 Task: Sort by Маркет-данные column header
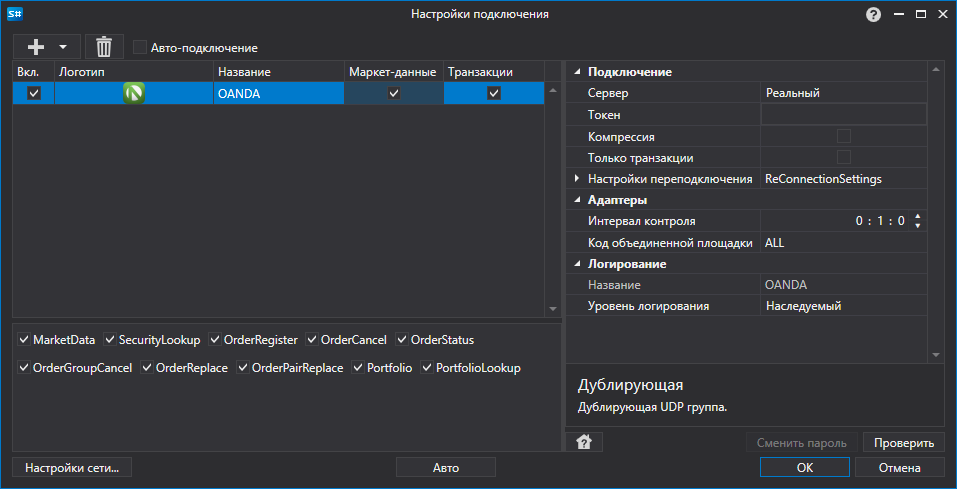tap(394, 72)
